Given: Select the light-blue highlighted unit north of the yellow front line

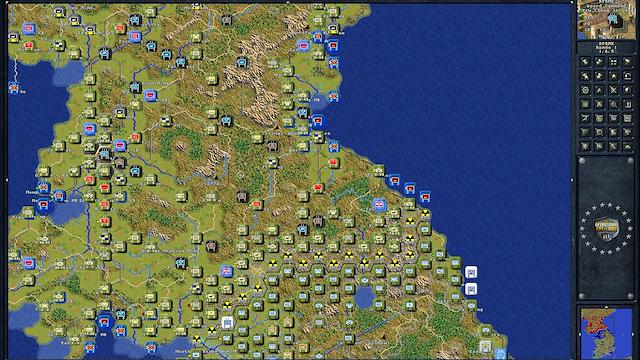Looking at the screenshot, I should coord(379,204).
